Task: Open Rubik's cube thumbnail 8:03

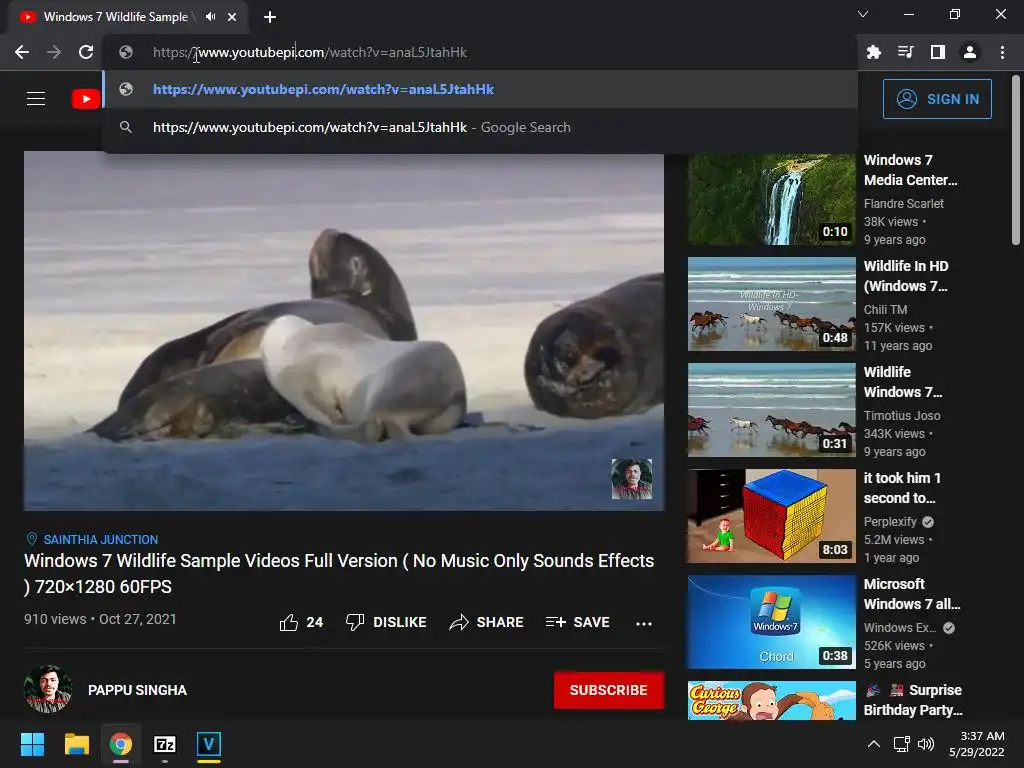Action: 771,516
